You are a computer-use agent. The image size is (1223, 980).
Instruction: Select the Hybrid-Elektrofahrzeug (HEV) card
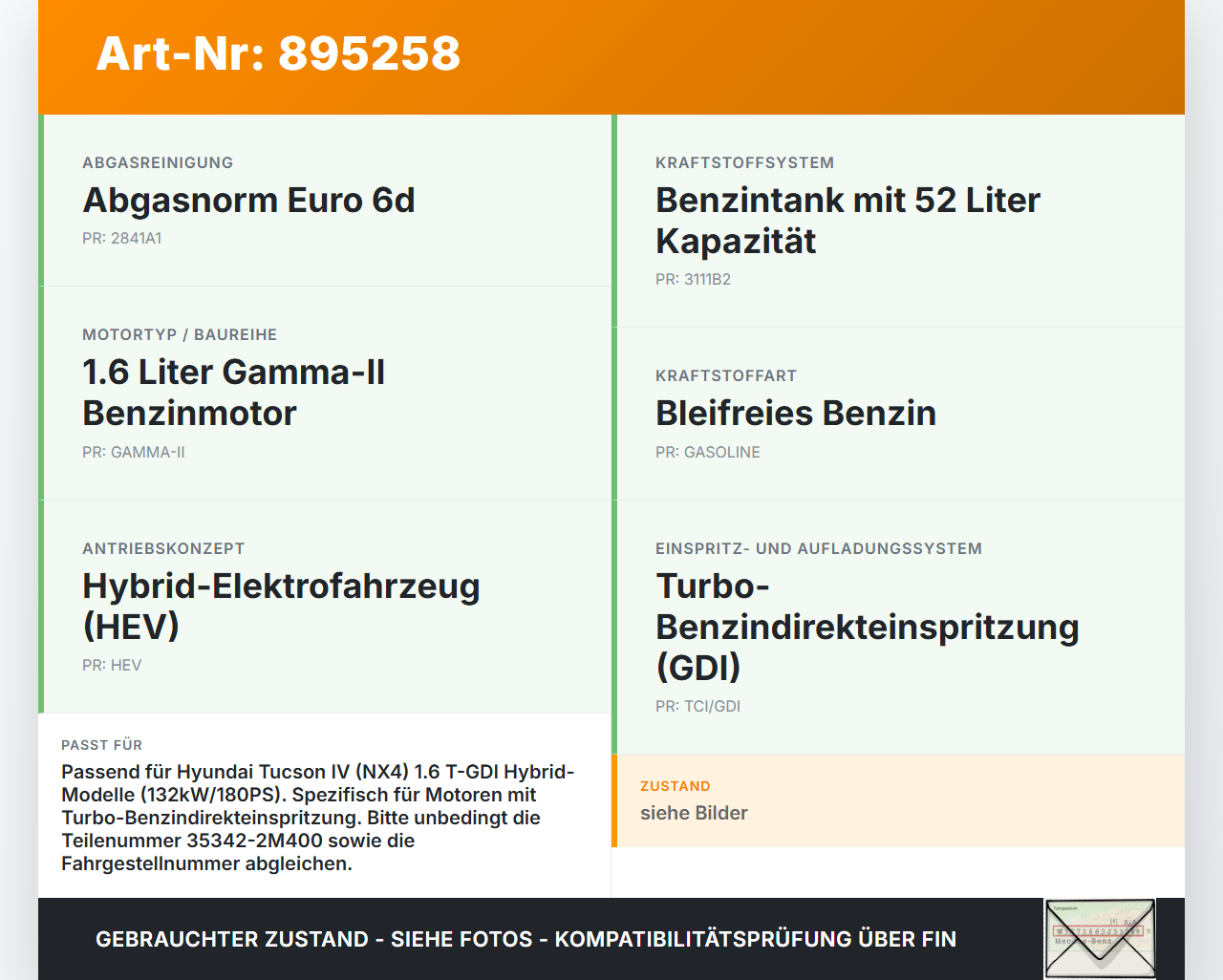325,607
